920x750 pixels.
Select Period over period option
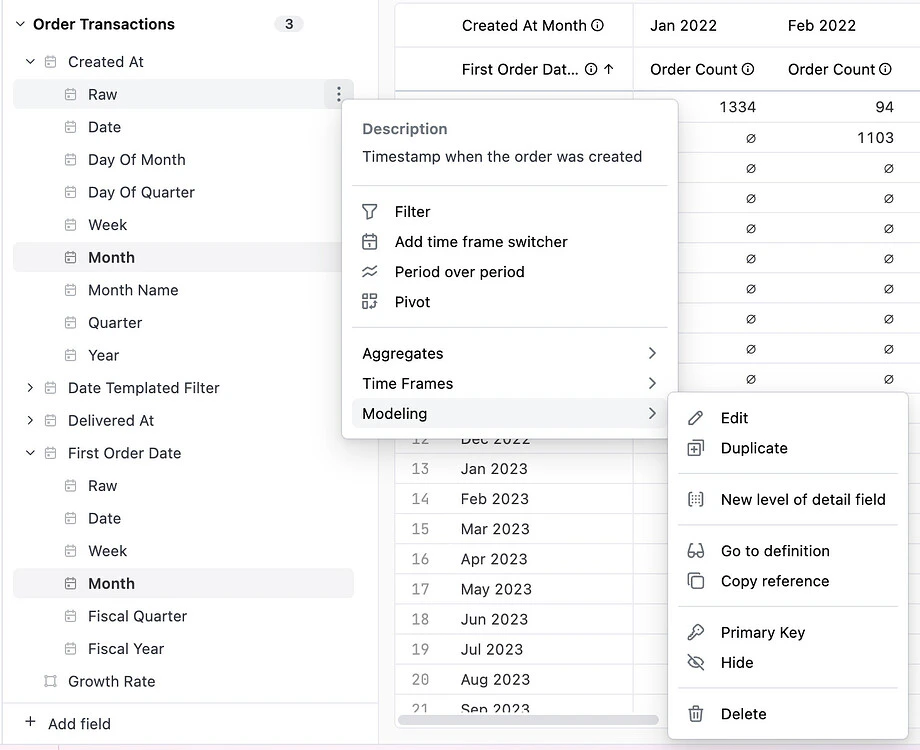coord(509,272)
